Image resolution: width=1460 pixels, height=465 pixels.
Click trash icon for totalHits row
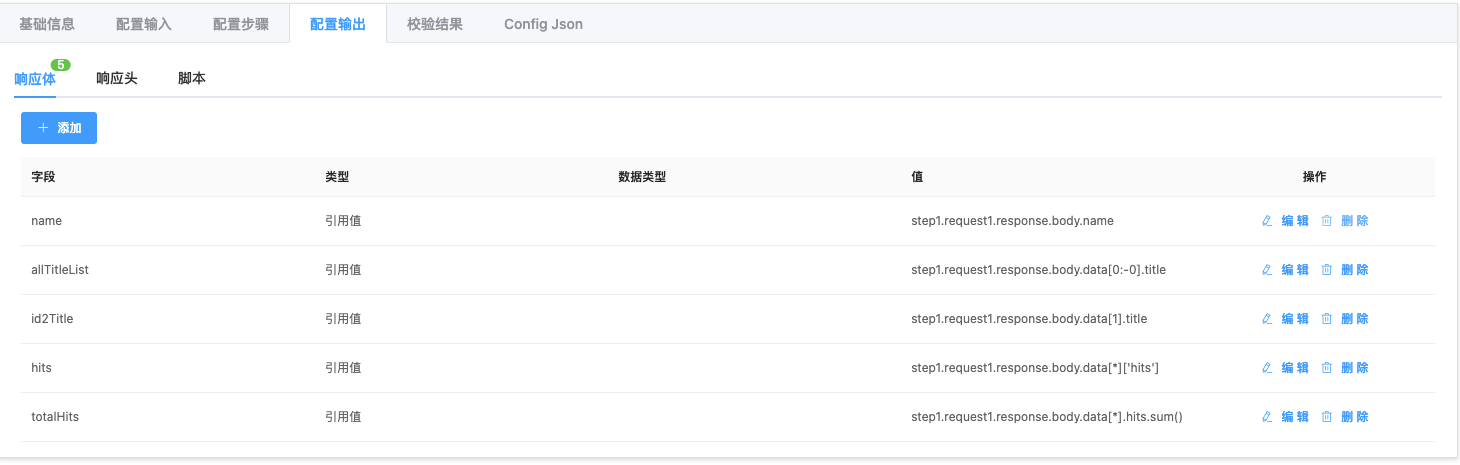click(x=1327, y=417)
